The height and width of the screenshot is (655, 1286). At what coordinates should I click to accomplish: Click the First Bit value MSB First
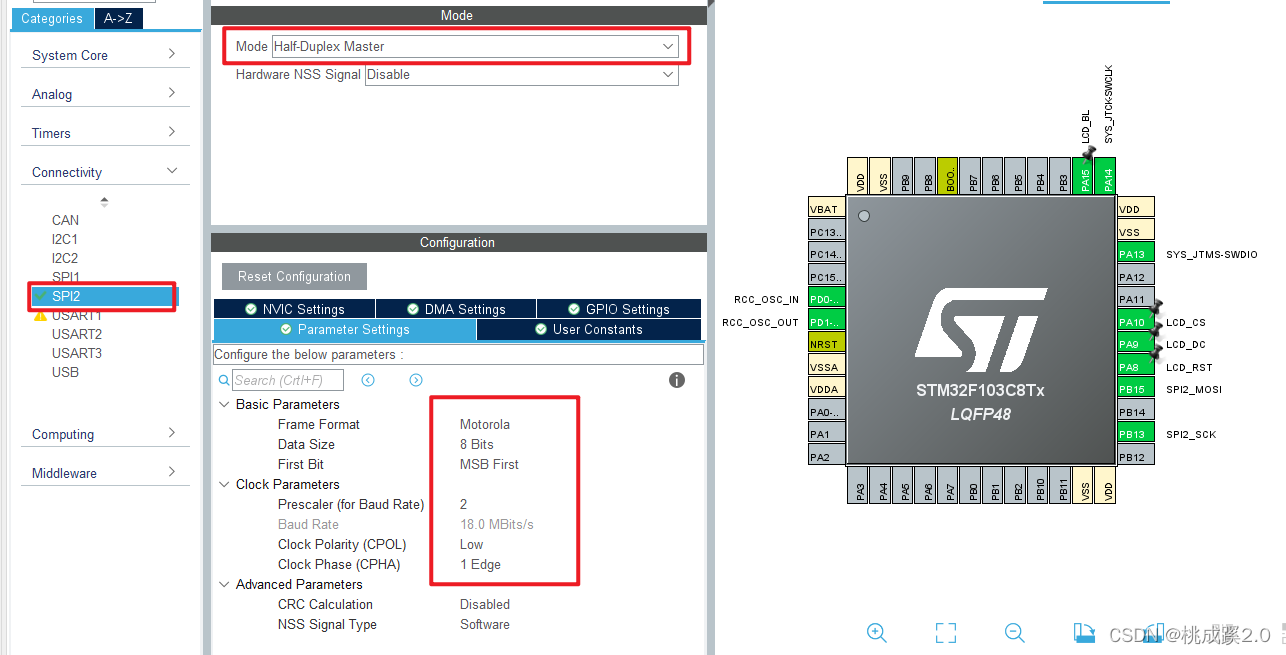coord(489,464)
